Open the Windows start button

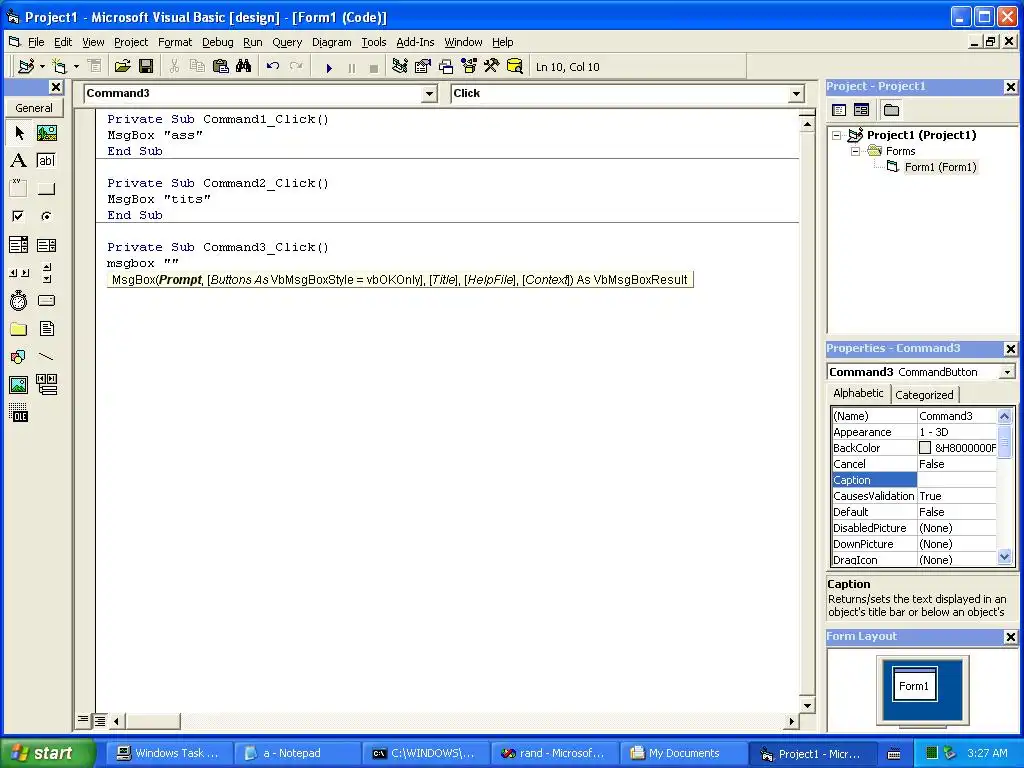(46, 753)
